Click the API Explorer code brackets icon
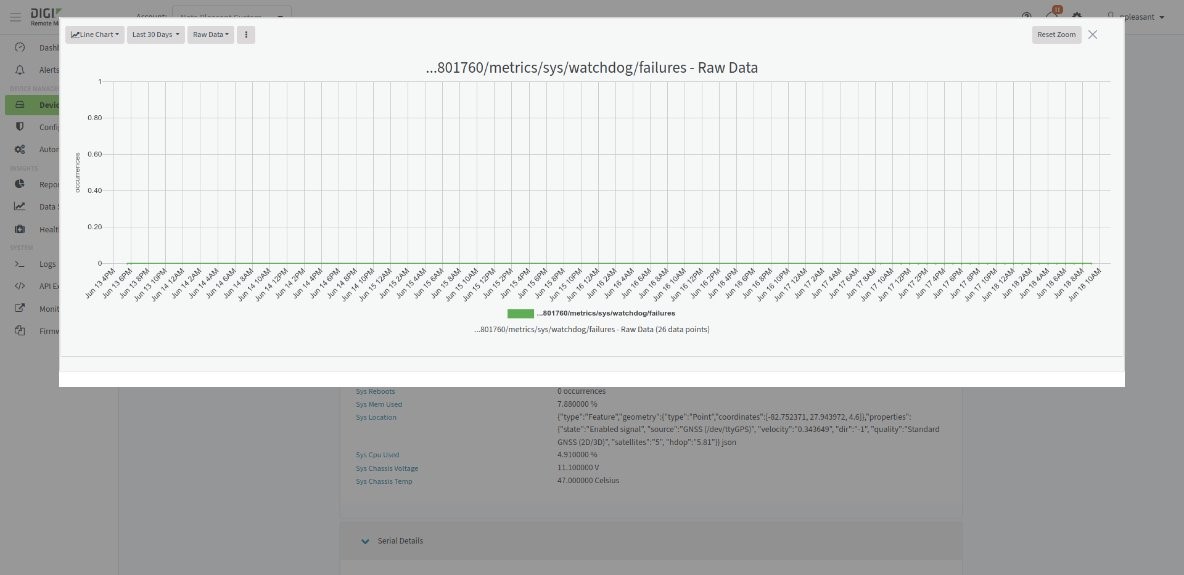 (20, 286)
